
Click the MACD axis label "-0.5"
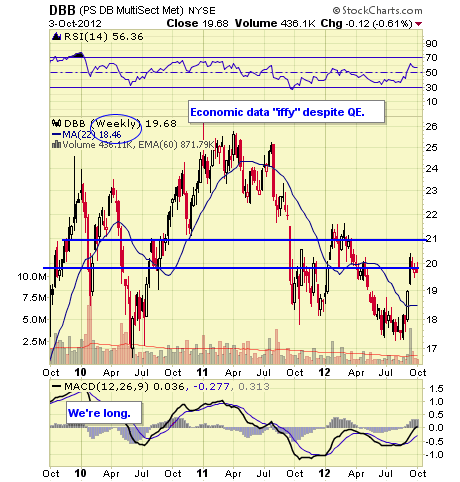click(434, 442)
